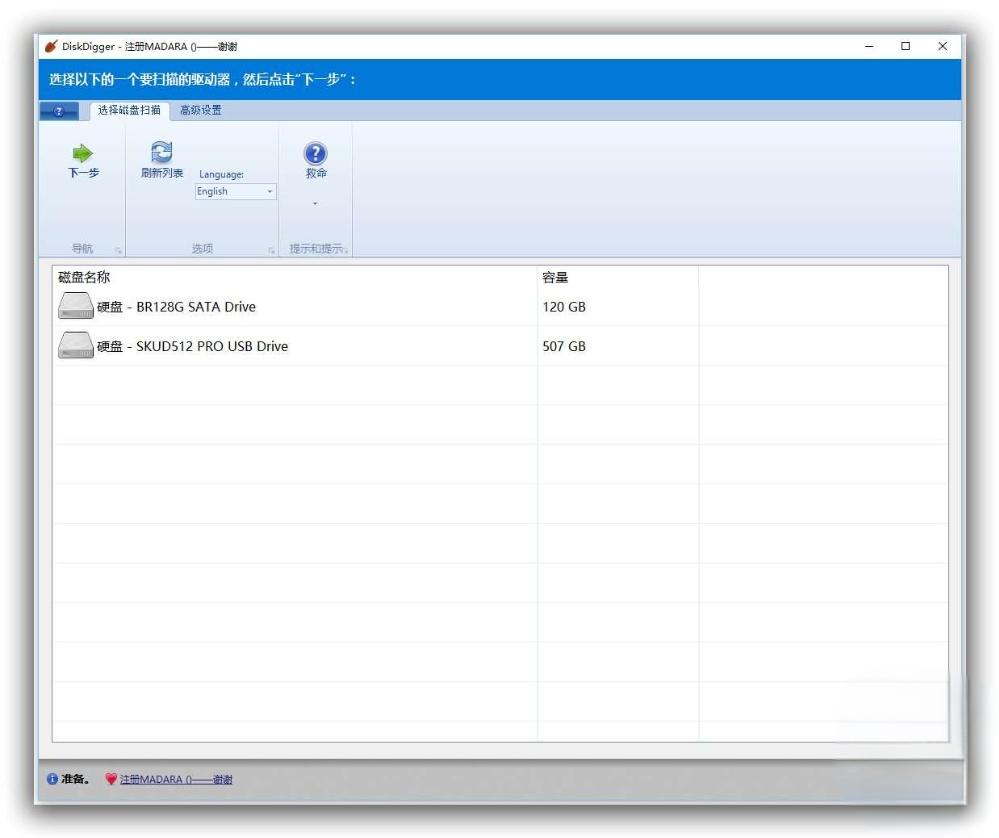Open the 导航 group dialog launcher
The image size is (999, 838).
(118, 250)
